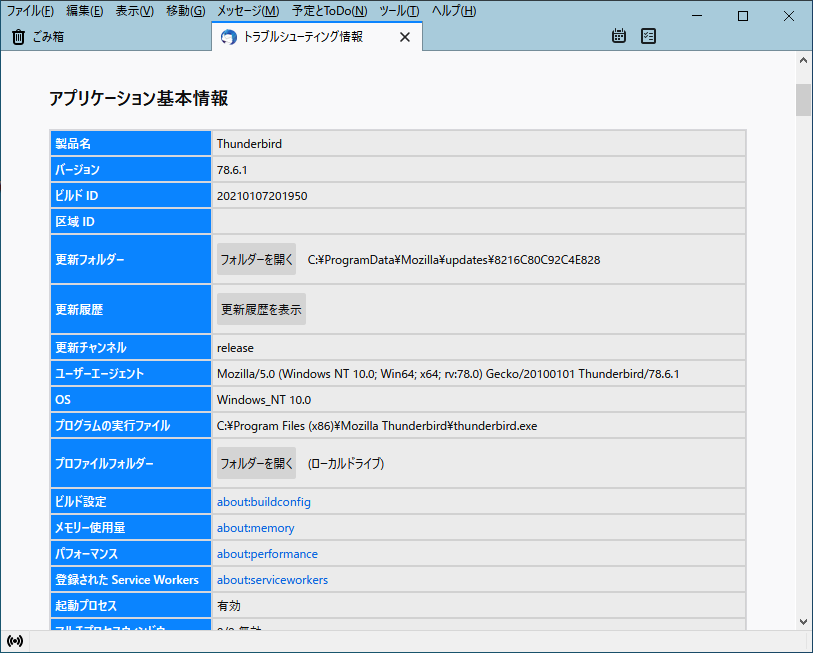
Task: Switch to the ごみ箱 tab
Action: 106,37
